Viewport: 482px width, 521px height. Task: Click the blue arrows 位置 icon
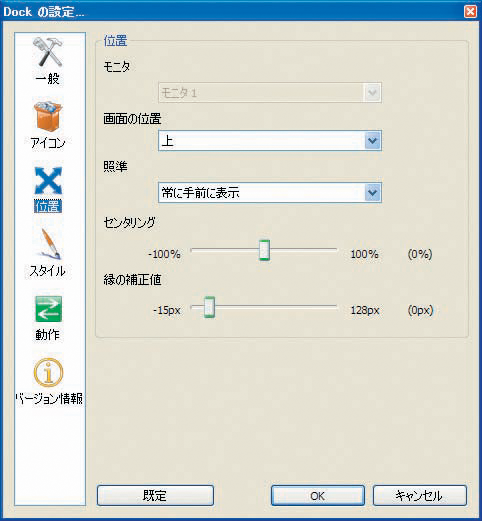[48, 181]
